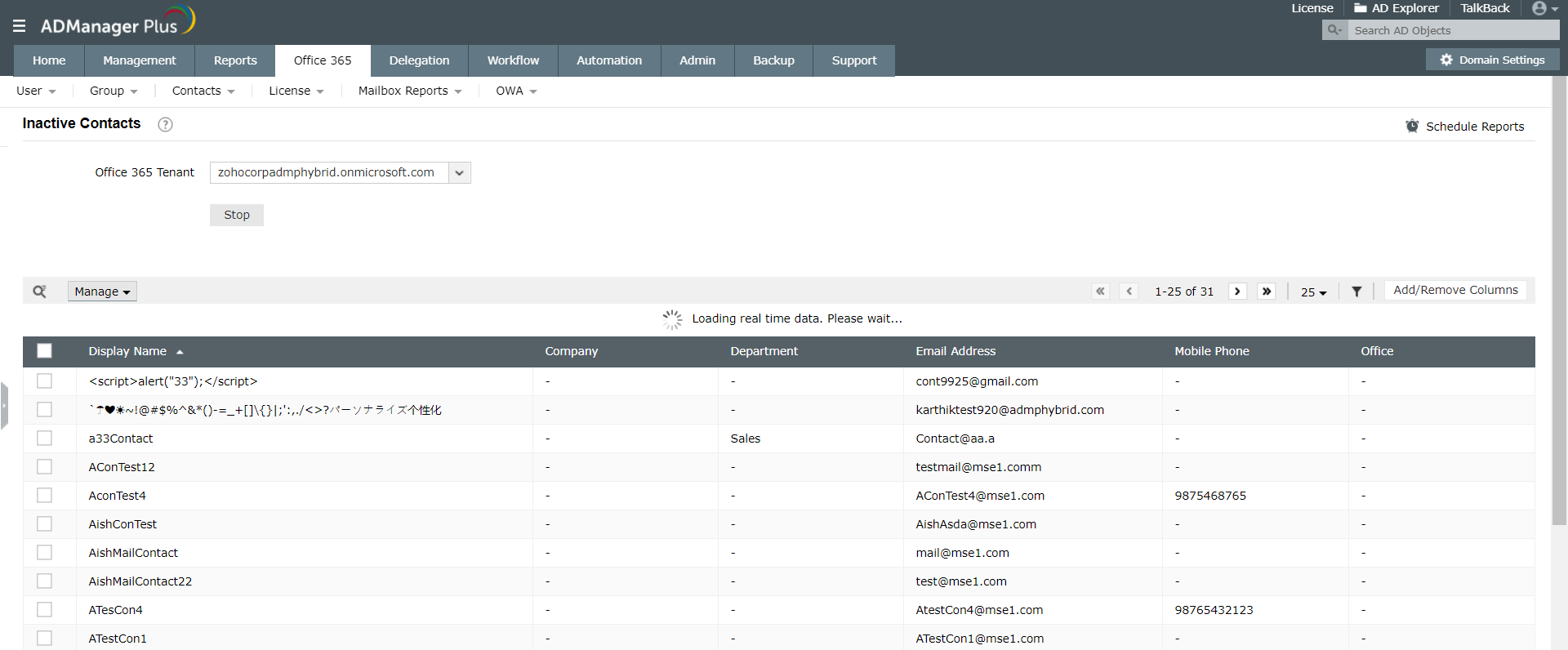Focus the Search AD Objects field
1568x650 pixels.
coord(1454,30)
